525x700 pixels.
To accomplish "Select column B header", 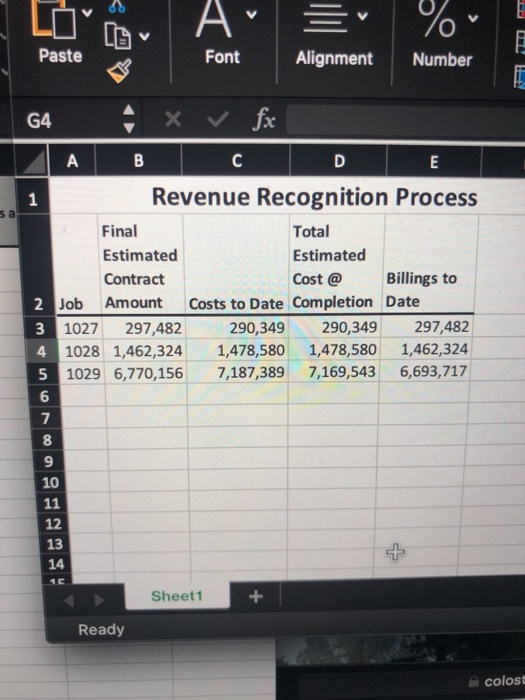I will tap(139, 161).
